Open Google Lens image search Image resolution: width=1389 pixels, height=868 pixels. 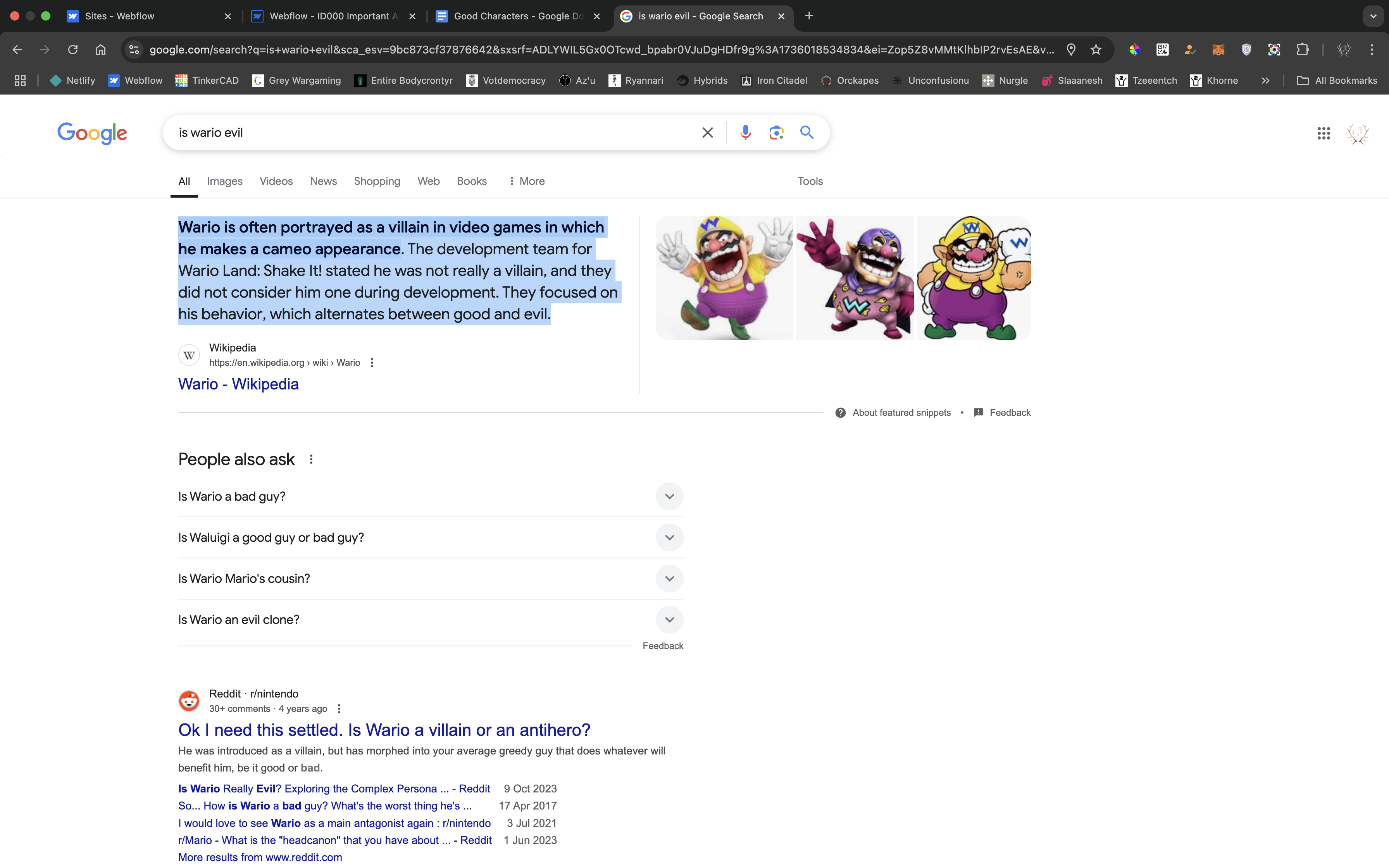tap(776, 133)
